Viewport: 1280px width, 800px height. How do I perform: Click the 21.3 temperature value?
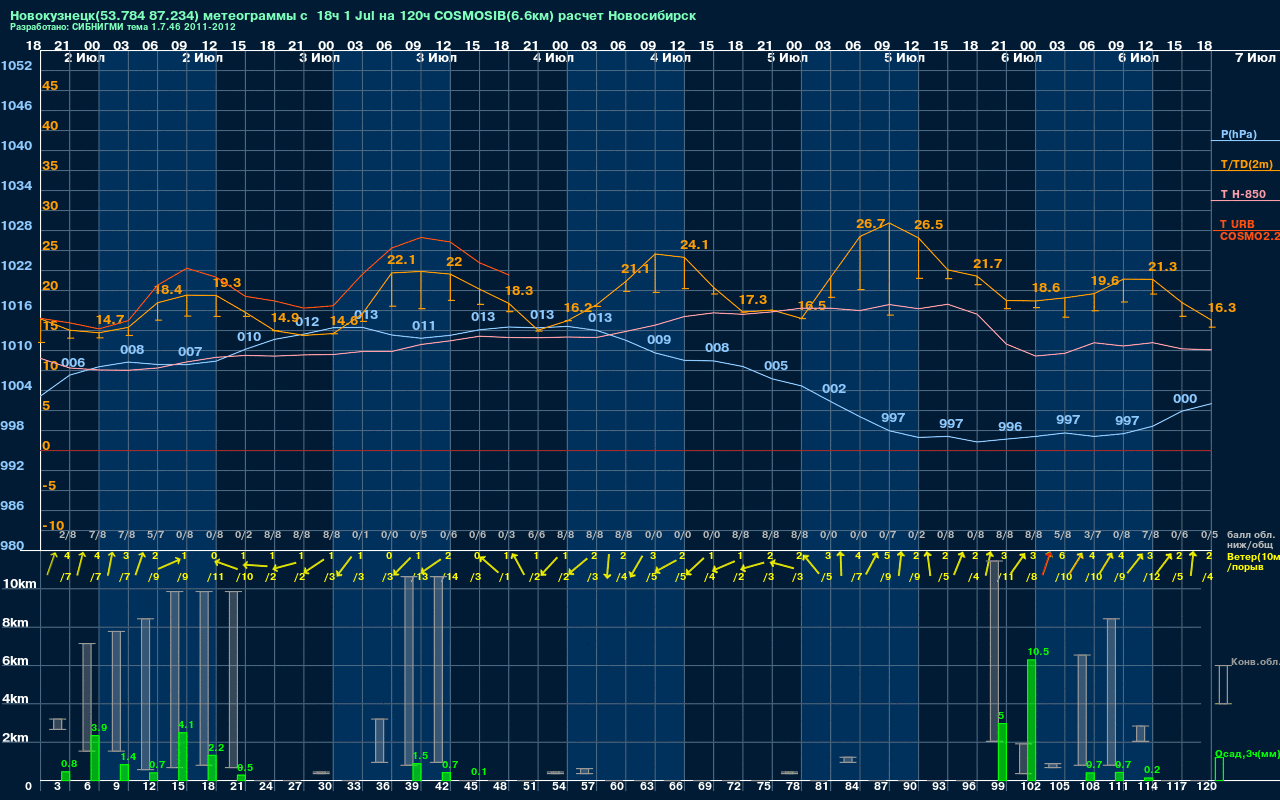click(x=1163, y=267)
